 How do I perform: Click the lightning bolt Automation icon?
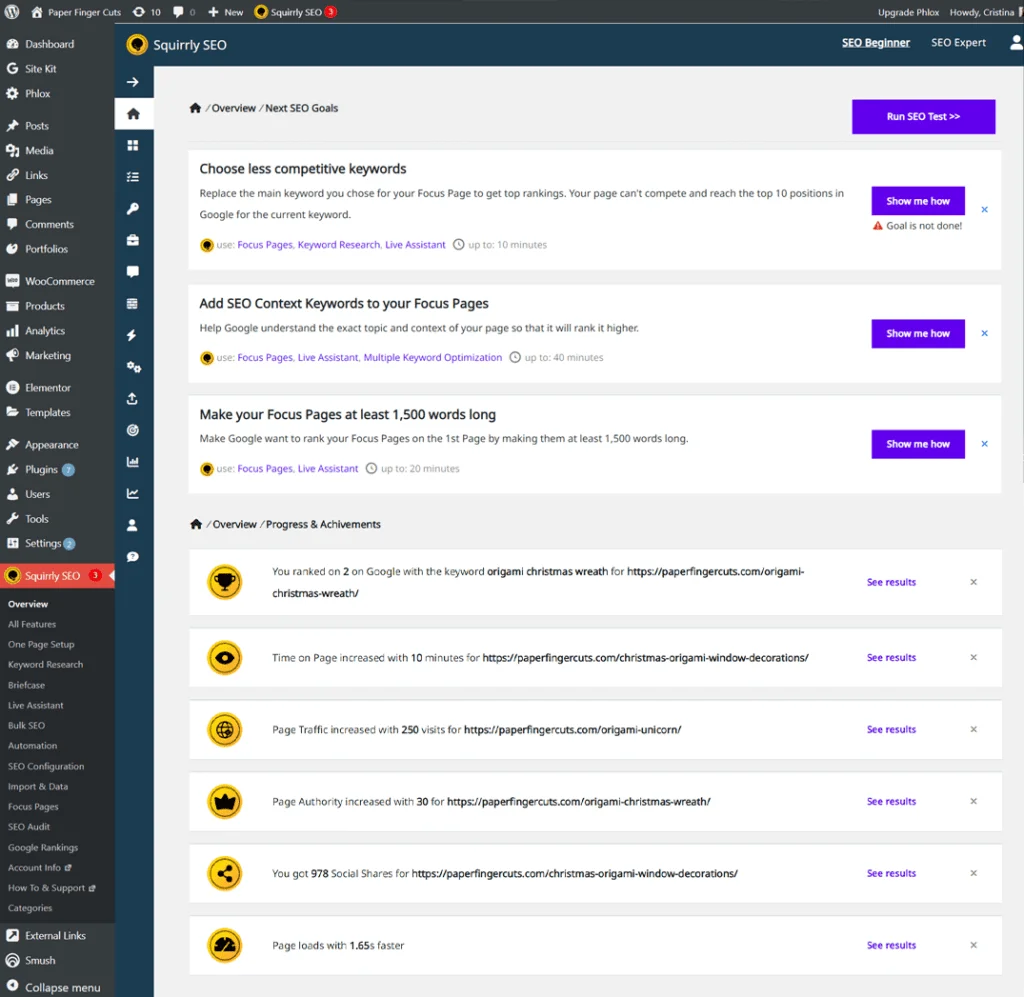click(x=133, y=336)
